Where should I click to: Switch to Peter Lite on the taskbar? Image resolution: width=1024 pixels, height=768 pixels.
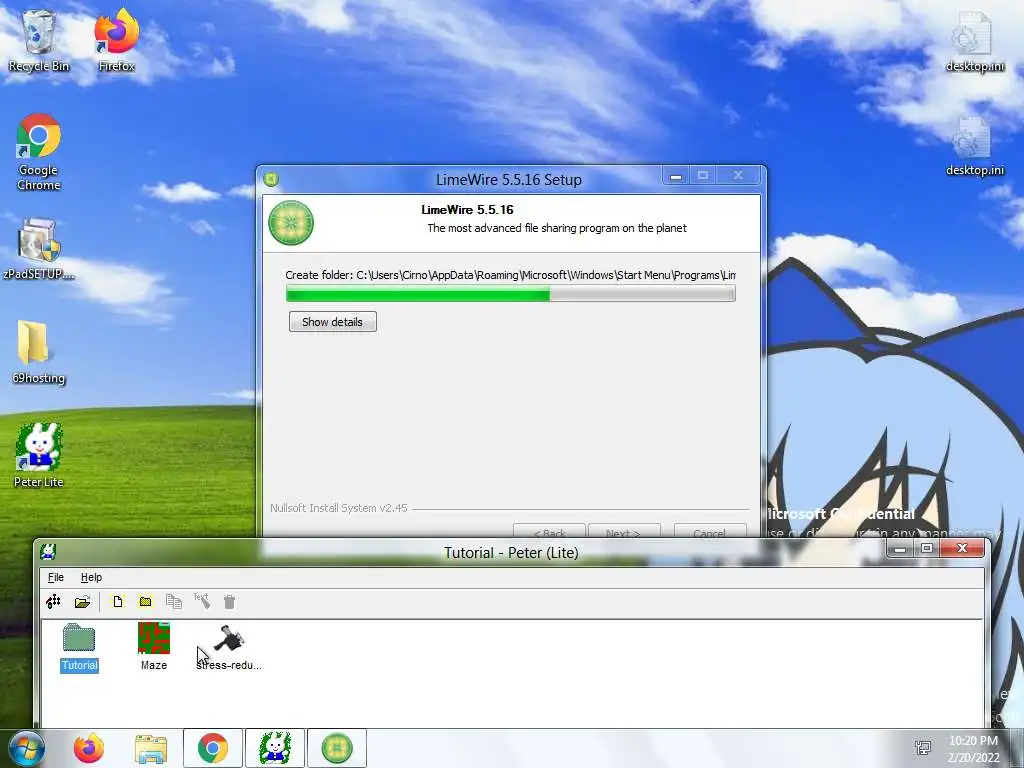(275, 748)
